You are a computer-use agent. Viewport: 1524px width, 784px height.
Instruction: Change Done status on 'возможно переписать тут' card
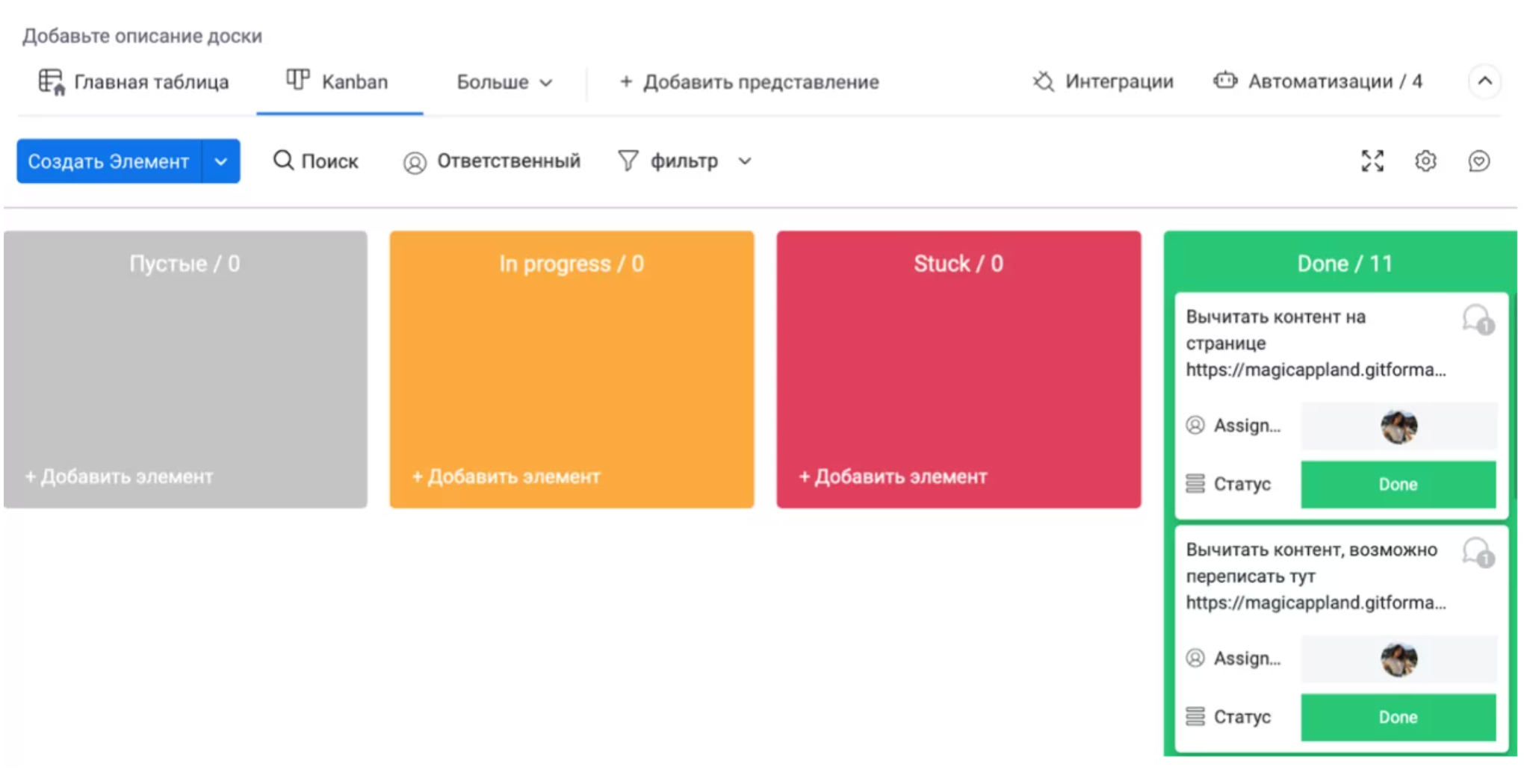tap(1398, 718)
